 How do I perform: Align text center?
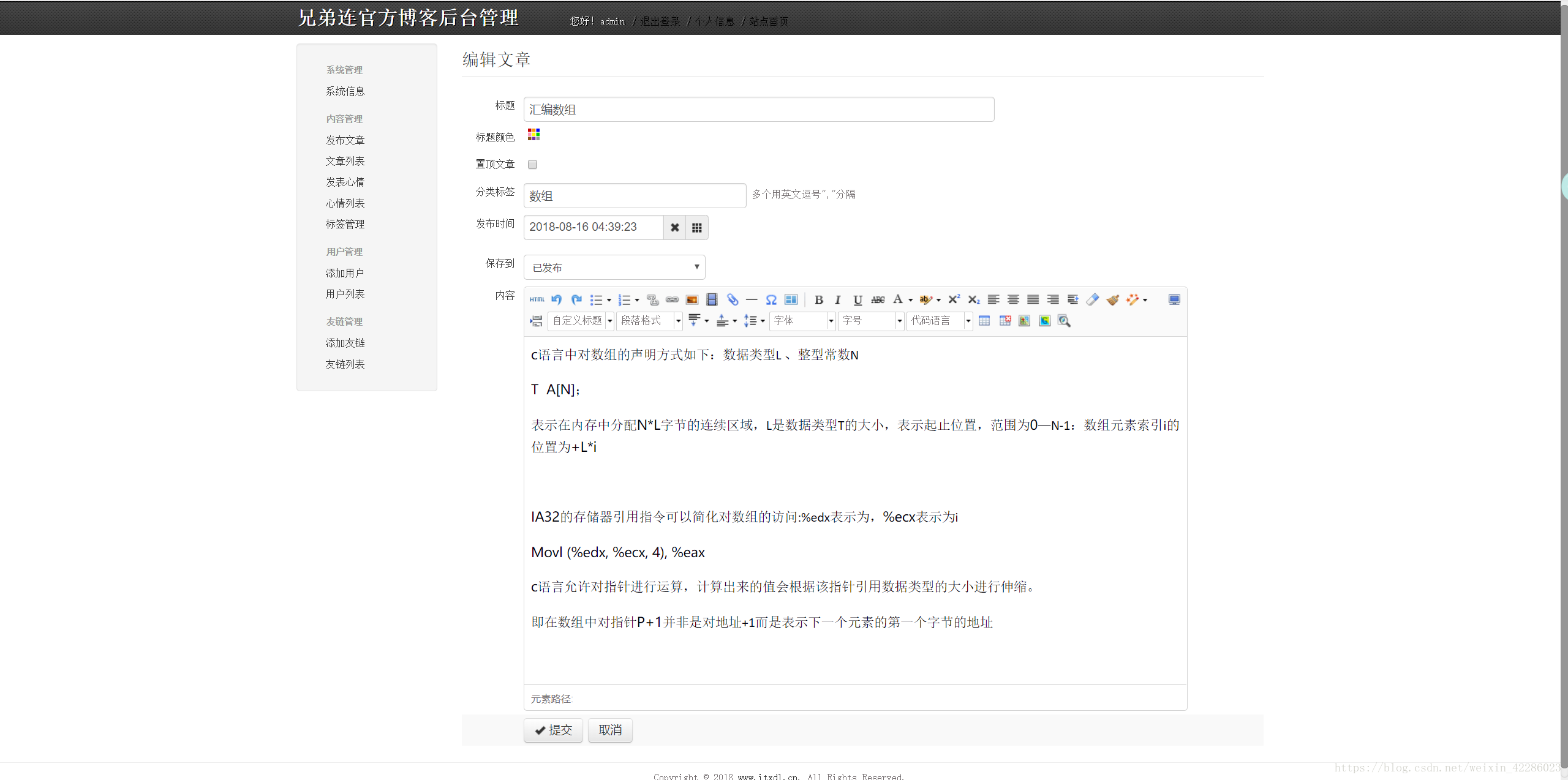(x=1013, y=299)
